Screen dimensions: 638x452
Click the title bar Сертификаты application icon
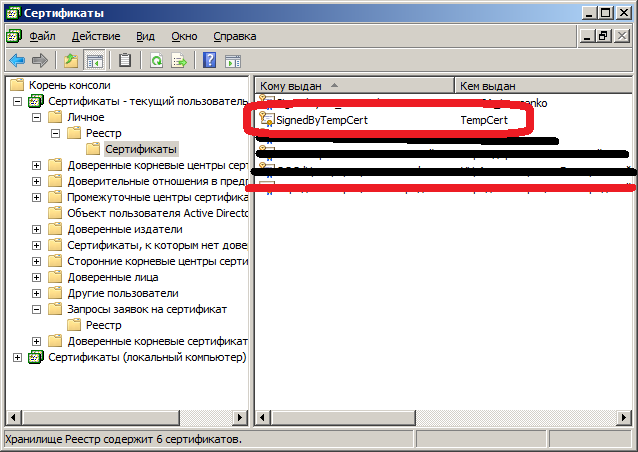pos(13,13)
